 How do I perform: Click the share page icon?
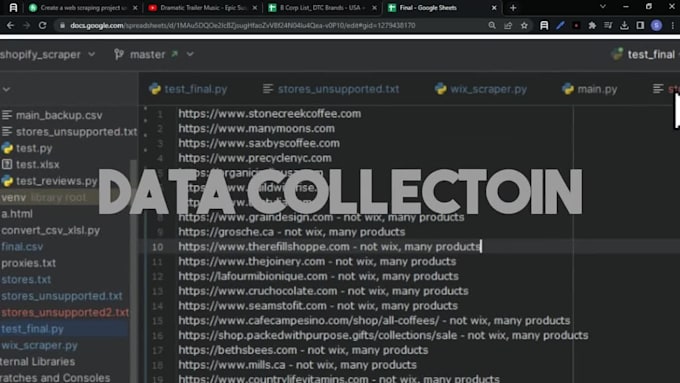coord(508,26)
